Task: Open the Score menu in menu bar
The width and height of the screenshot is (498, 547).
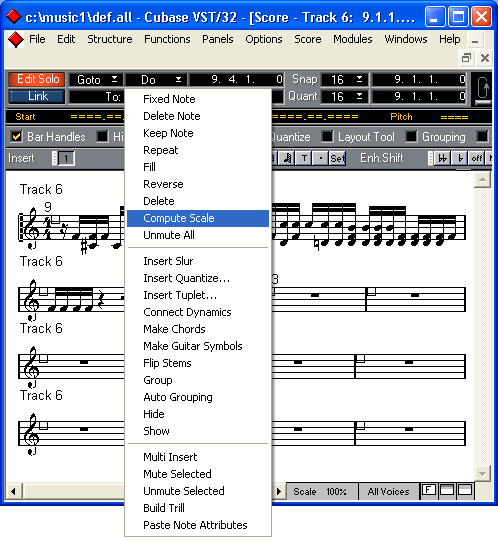Action: (308, 39)
